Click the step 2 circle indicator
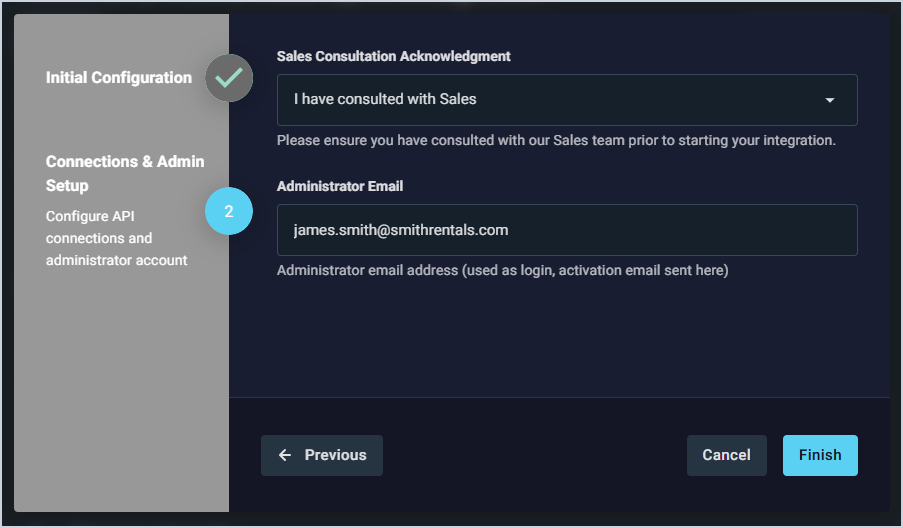 [x=229, y=212]
